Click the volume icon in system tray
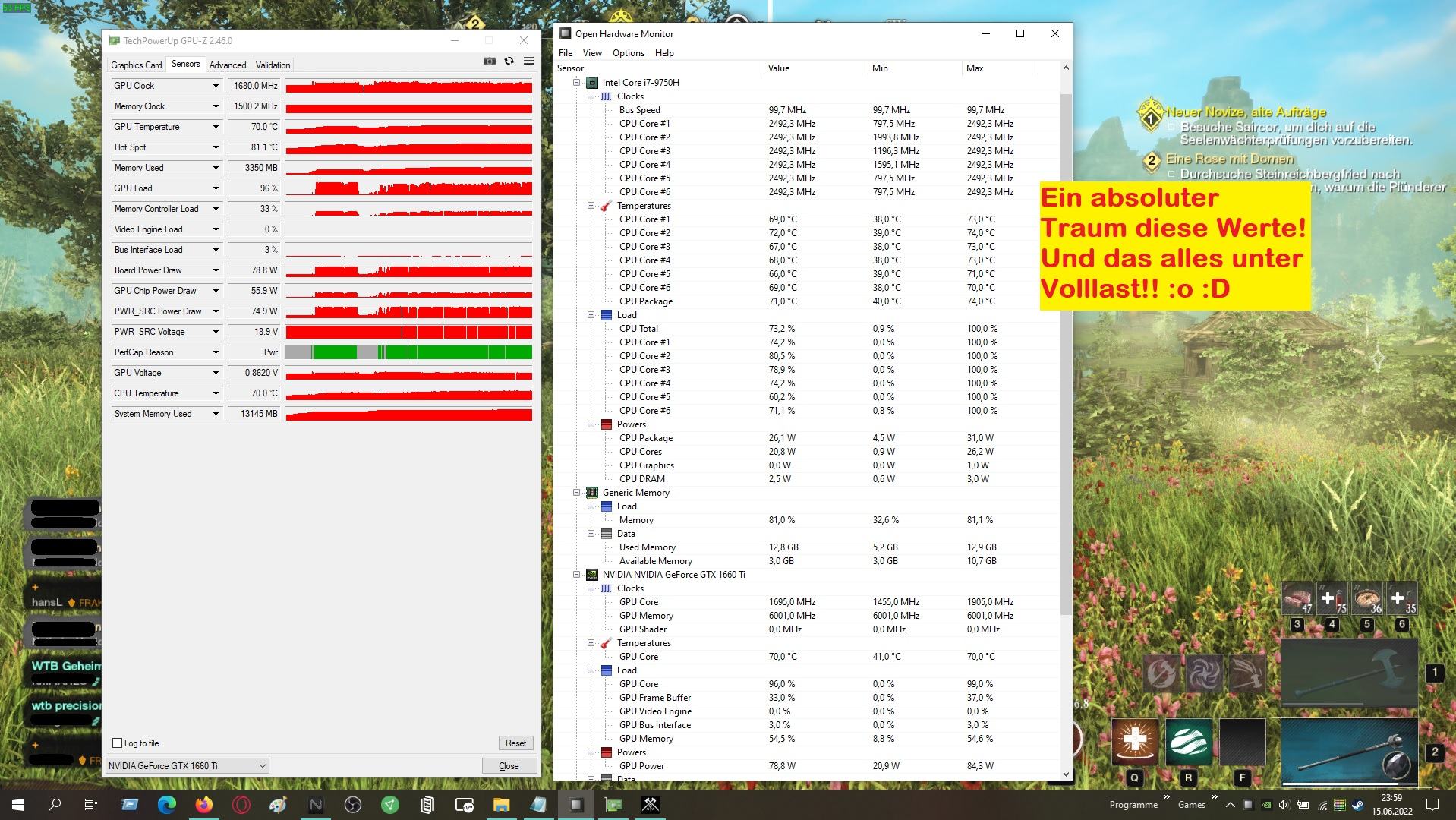 click(x=1284, y=805)
